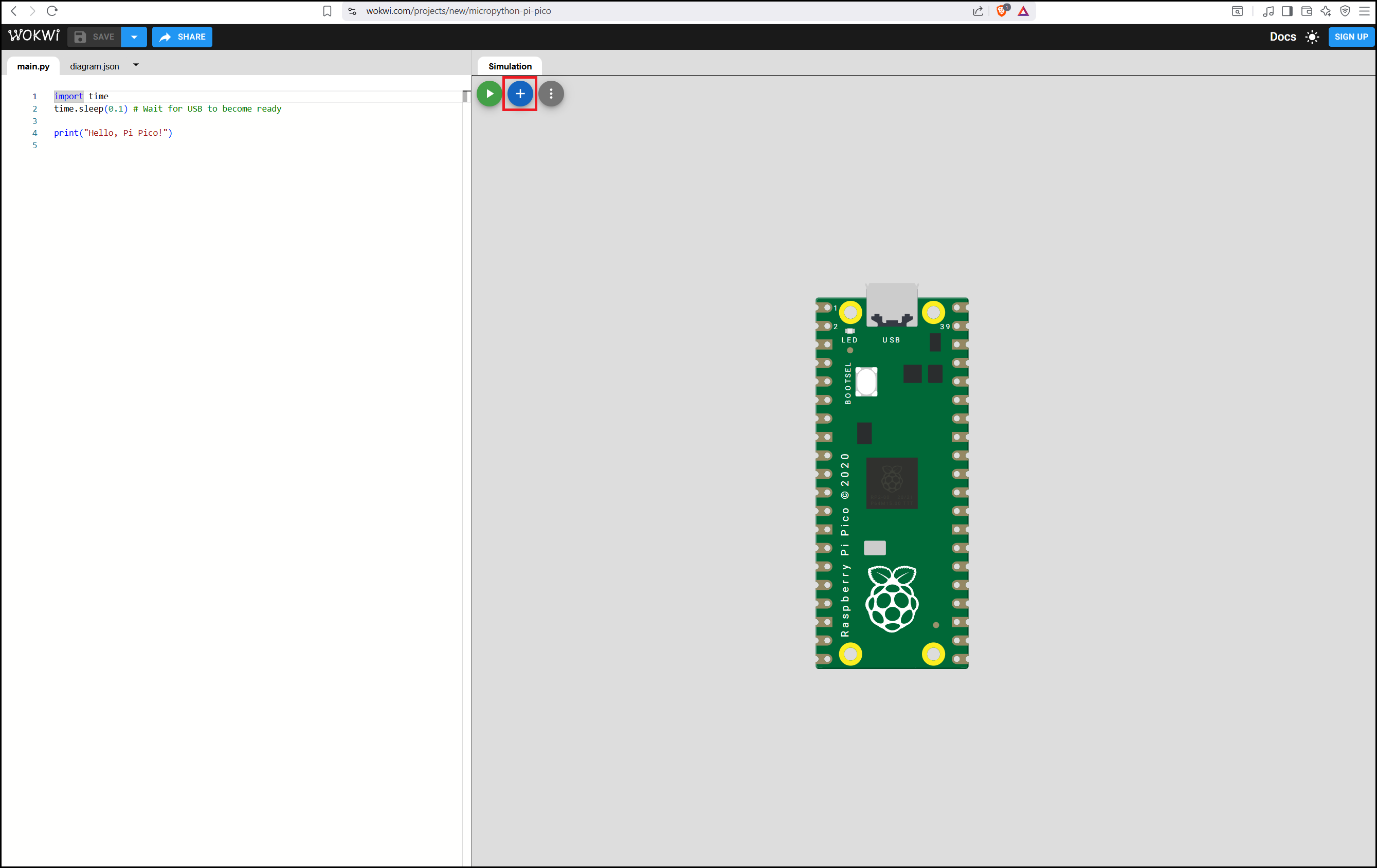Save the project with the SAVE button

[x=95, y=37]
